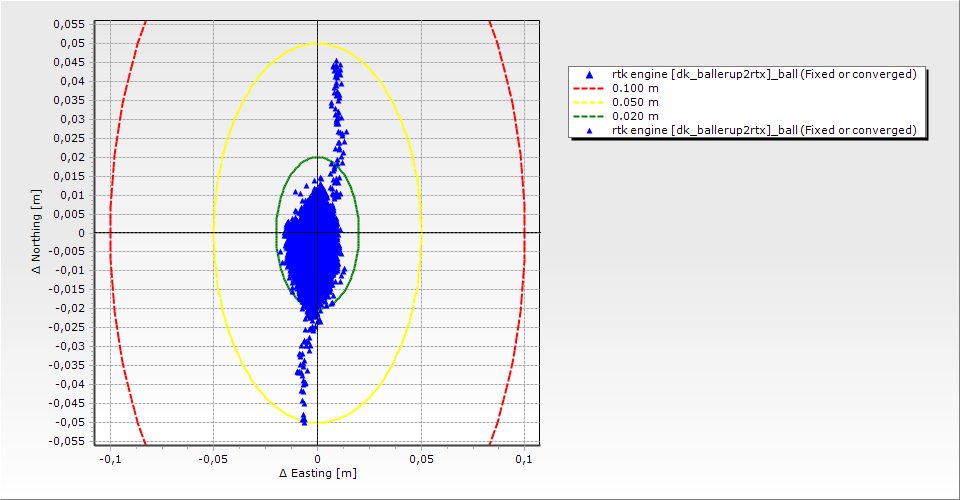Image resolution: width=960 pixels, height=500 pixels.
Task: Click the -0,025 Northing tick label
Action: (67, 327)
